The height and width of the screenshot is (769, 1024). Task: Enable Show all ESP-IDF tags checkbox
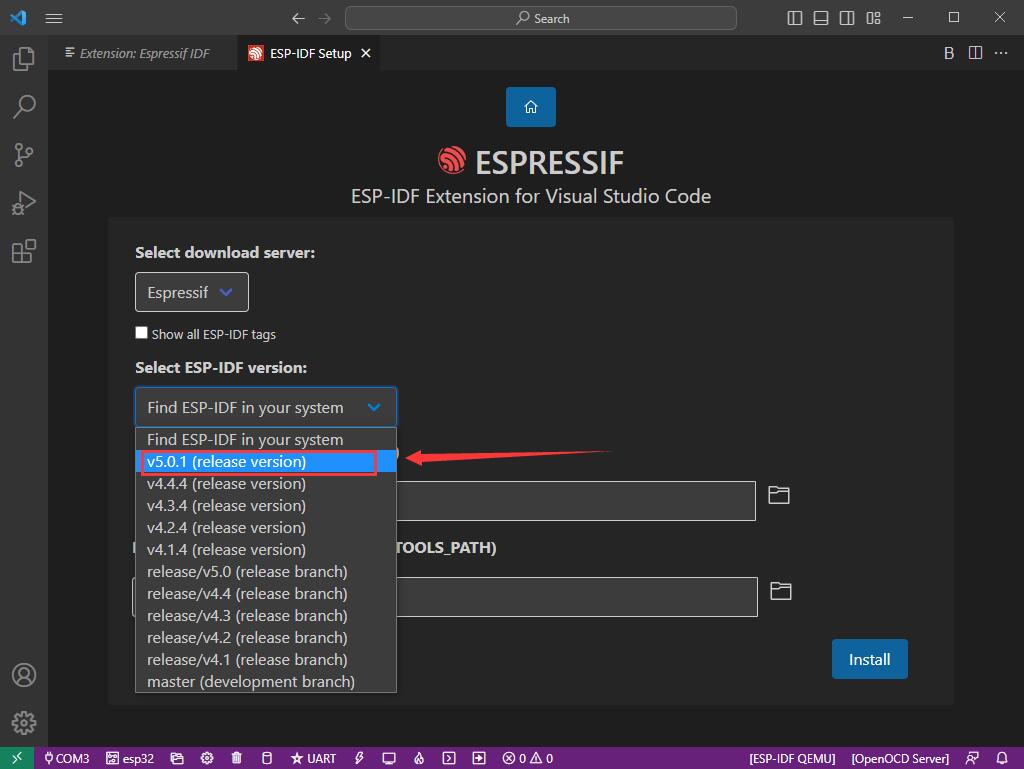142,333
